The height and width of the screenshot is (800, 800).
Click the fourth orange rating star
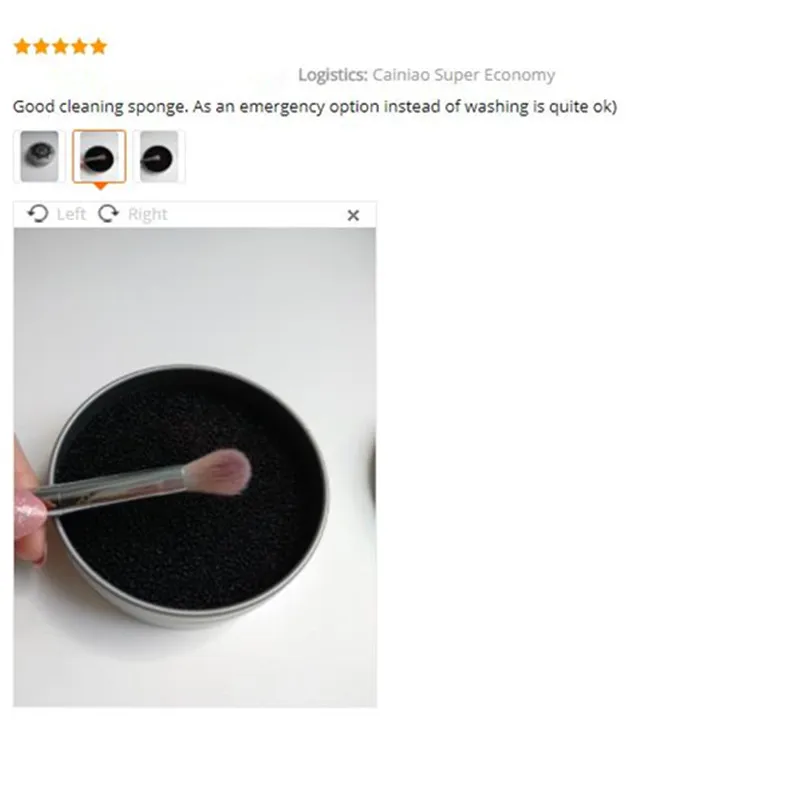point(80,46)
